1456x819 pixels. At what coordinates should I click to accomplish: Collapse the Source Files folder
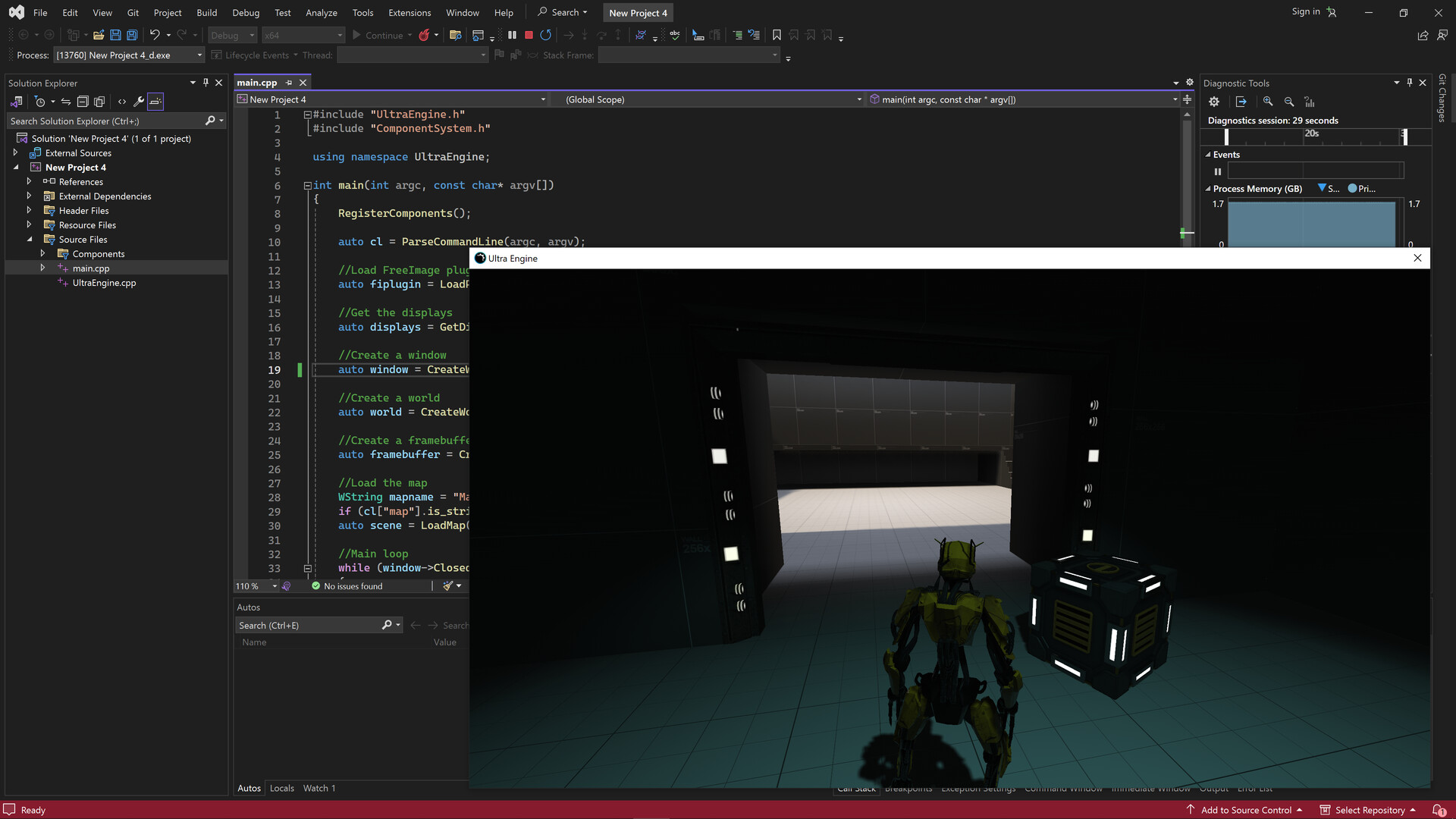tap(30, 239)
